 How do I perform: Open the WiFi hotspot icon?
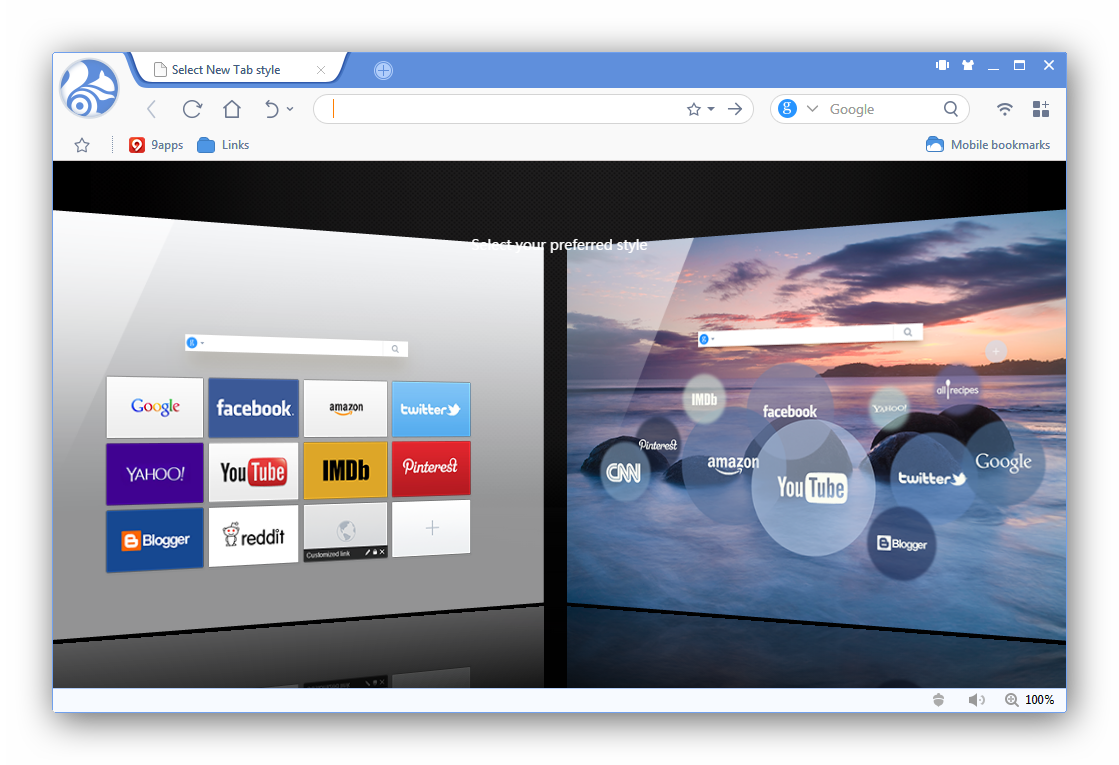(1004, 109)
